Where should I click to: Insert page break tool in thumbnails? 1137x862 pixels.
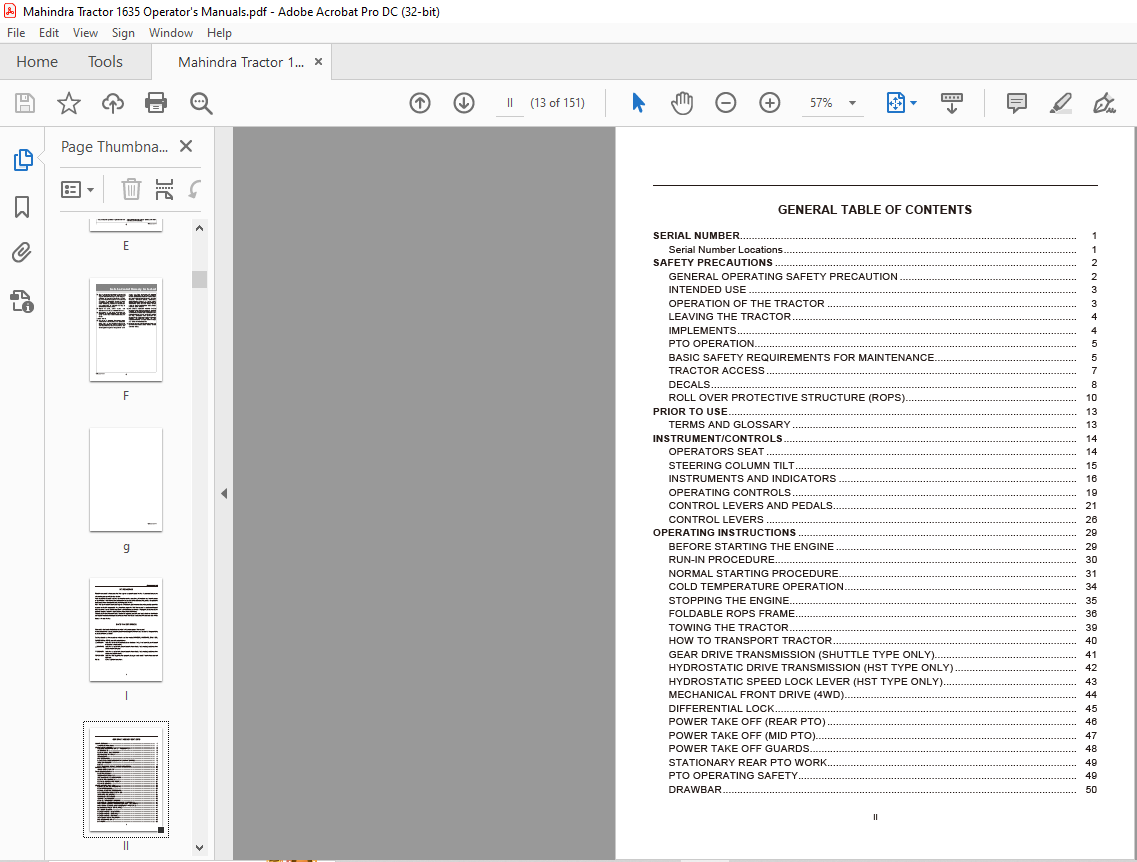(165, 189)
